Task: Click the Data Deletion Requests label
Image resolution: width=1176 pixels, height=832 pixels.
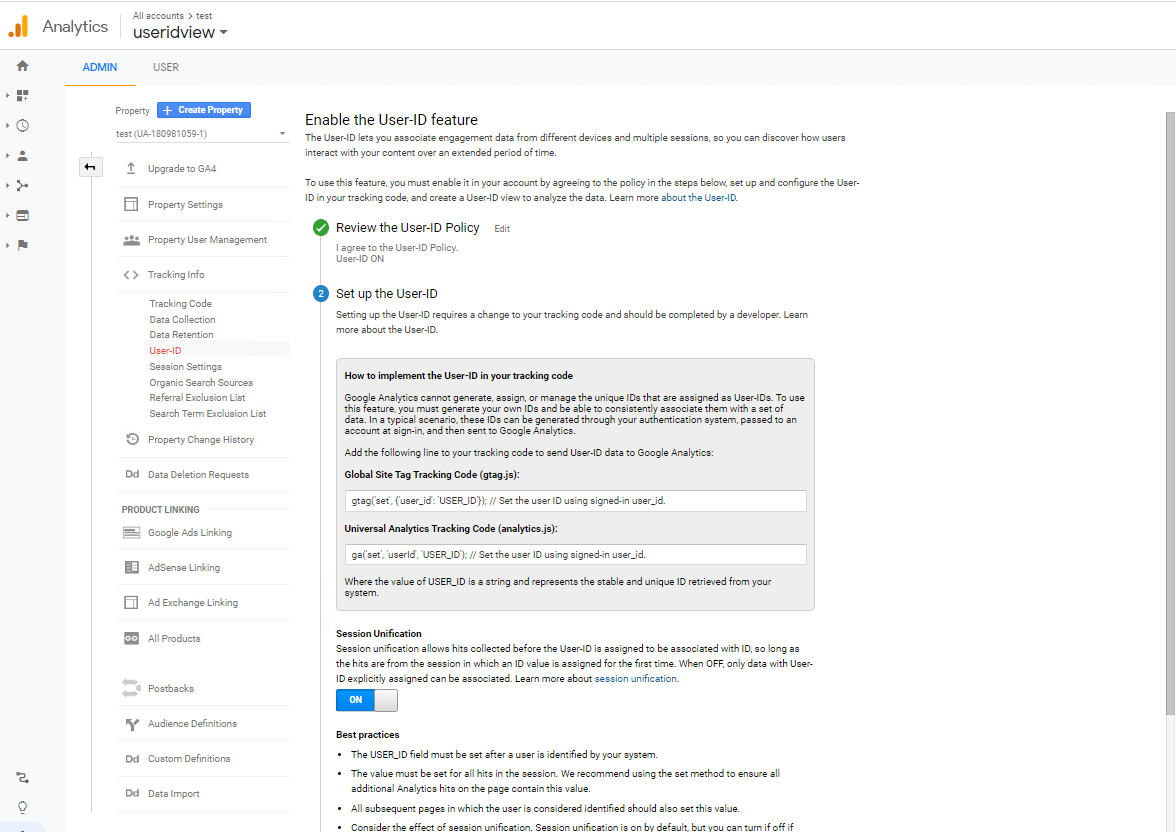Action: [199, 474]
